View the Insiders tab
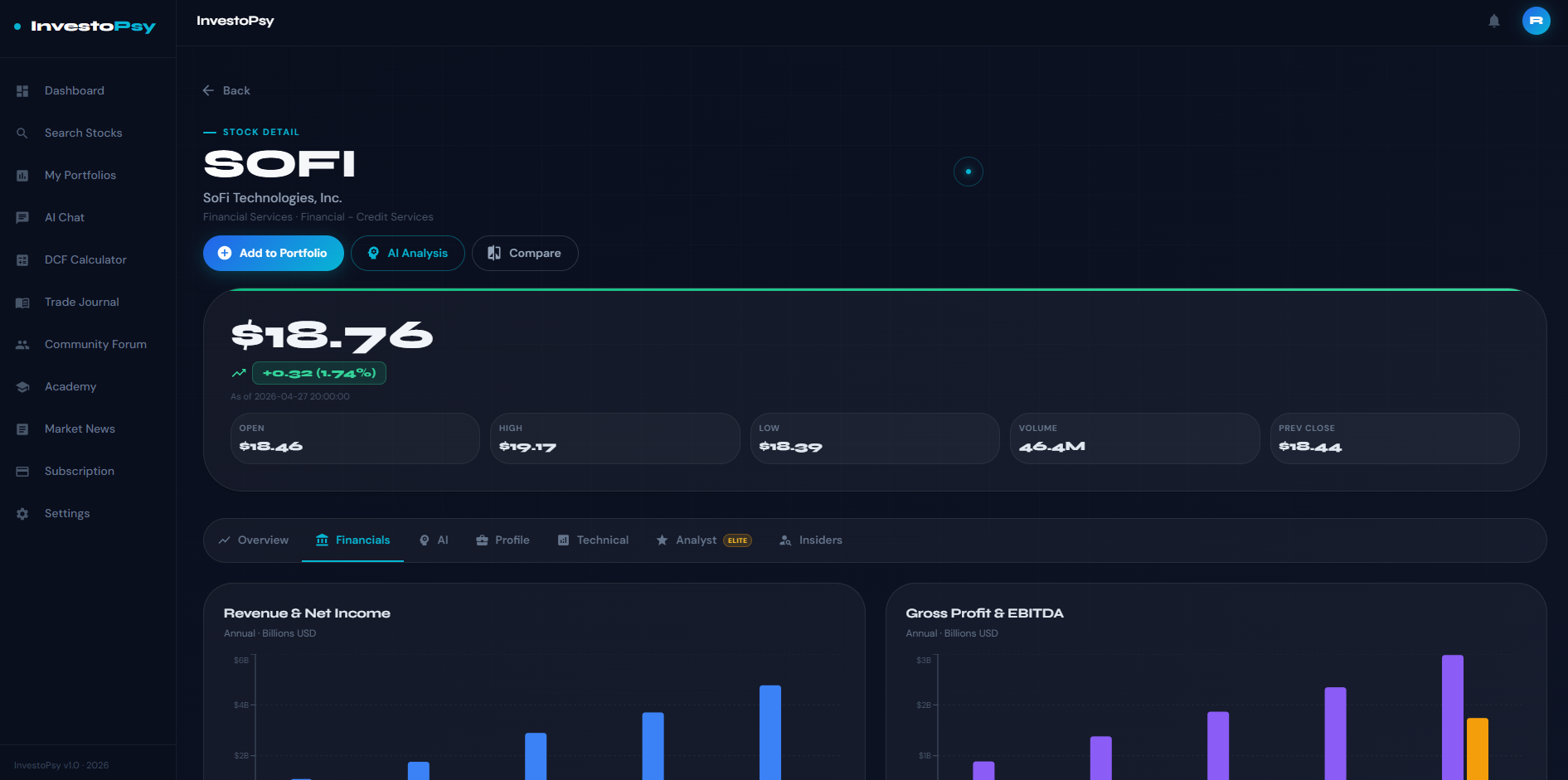Screen dimensions: 1568x780 (811, 540)
